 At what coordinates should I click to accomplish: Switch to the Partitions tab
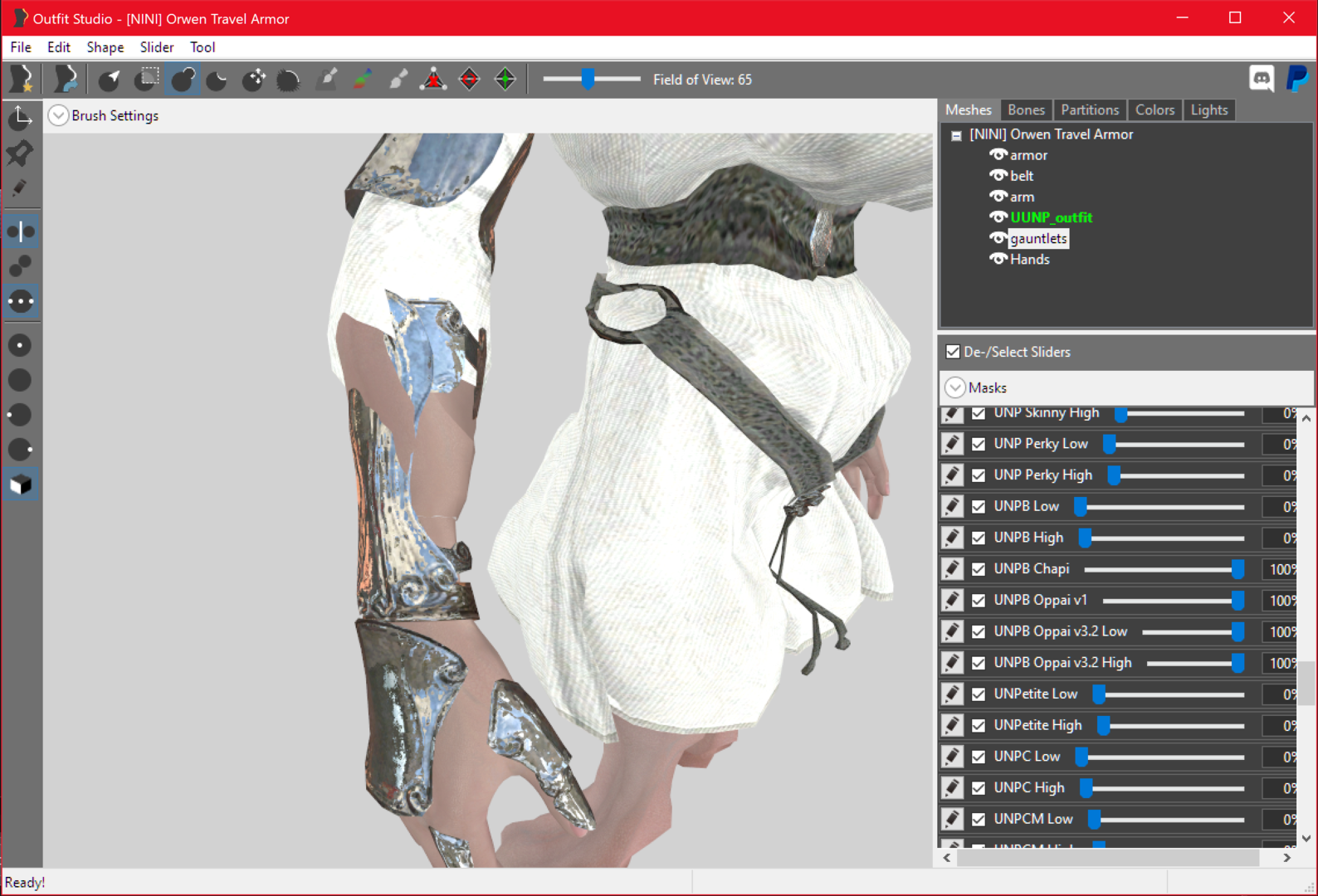[x=1090, y=110]
